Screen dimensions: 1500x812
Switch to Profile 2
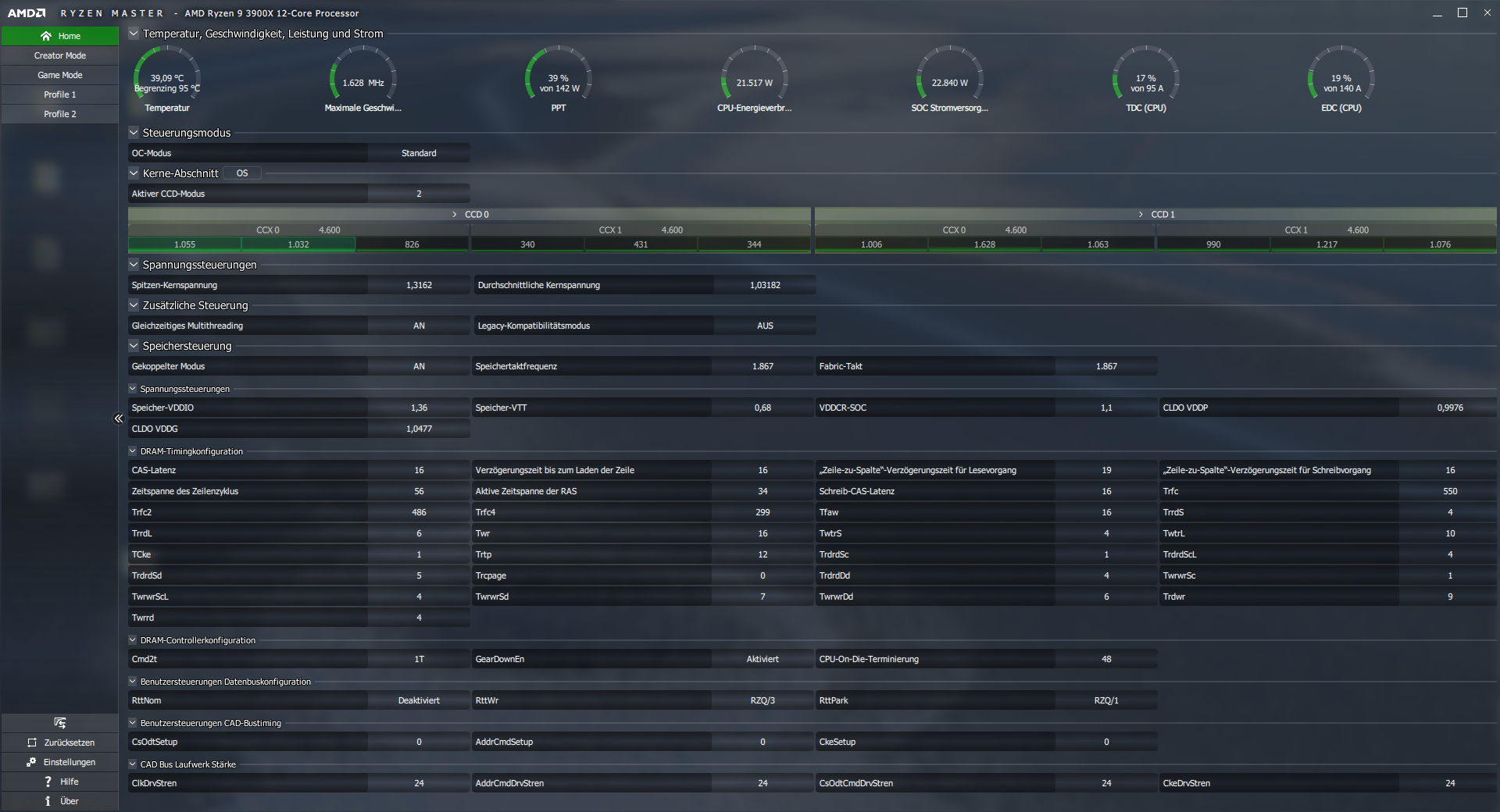[60, 114]
